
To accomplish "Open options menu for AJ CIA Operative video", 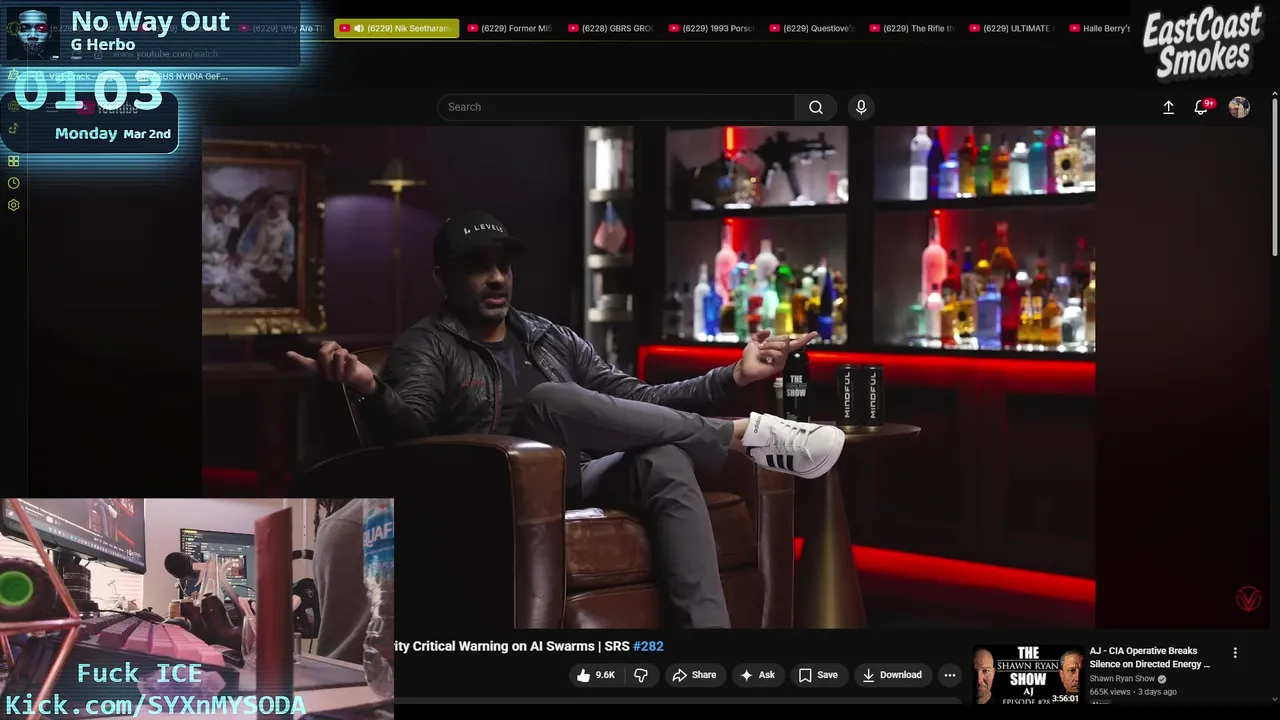I will (x=1235, y=652).
